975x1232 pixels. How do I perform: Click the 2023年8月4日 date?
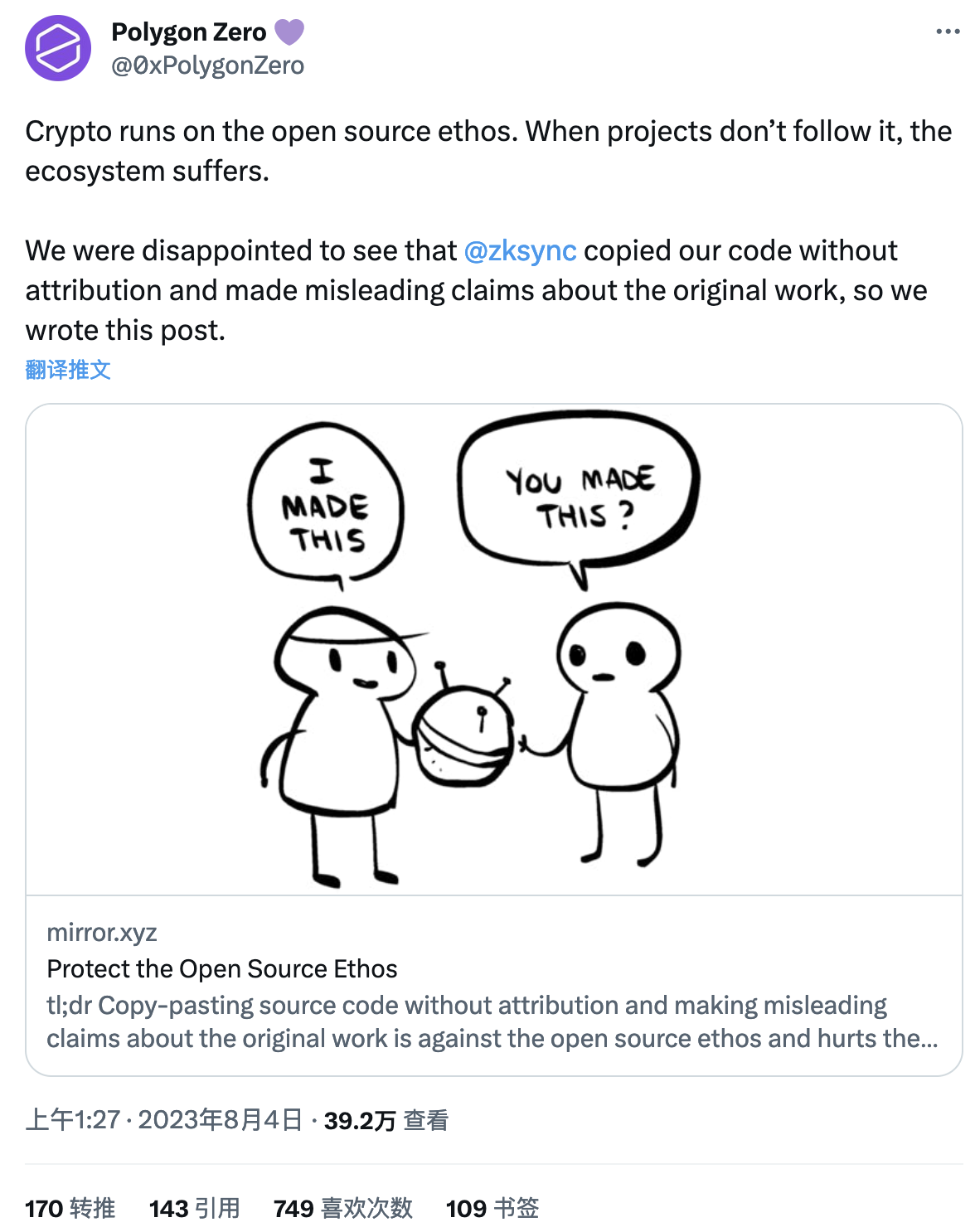(x=220, y=1120)
